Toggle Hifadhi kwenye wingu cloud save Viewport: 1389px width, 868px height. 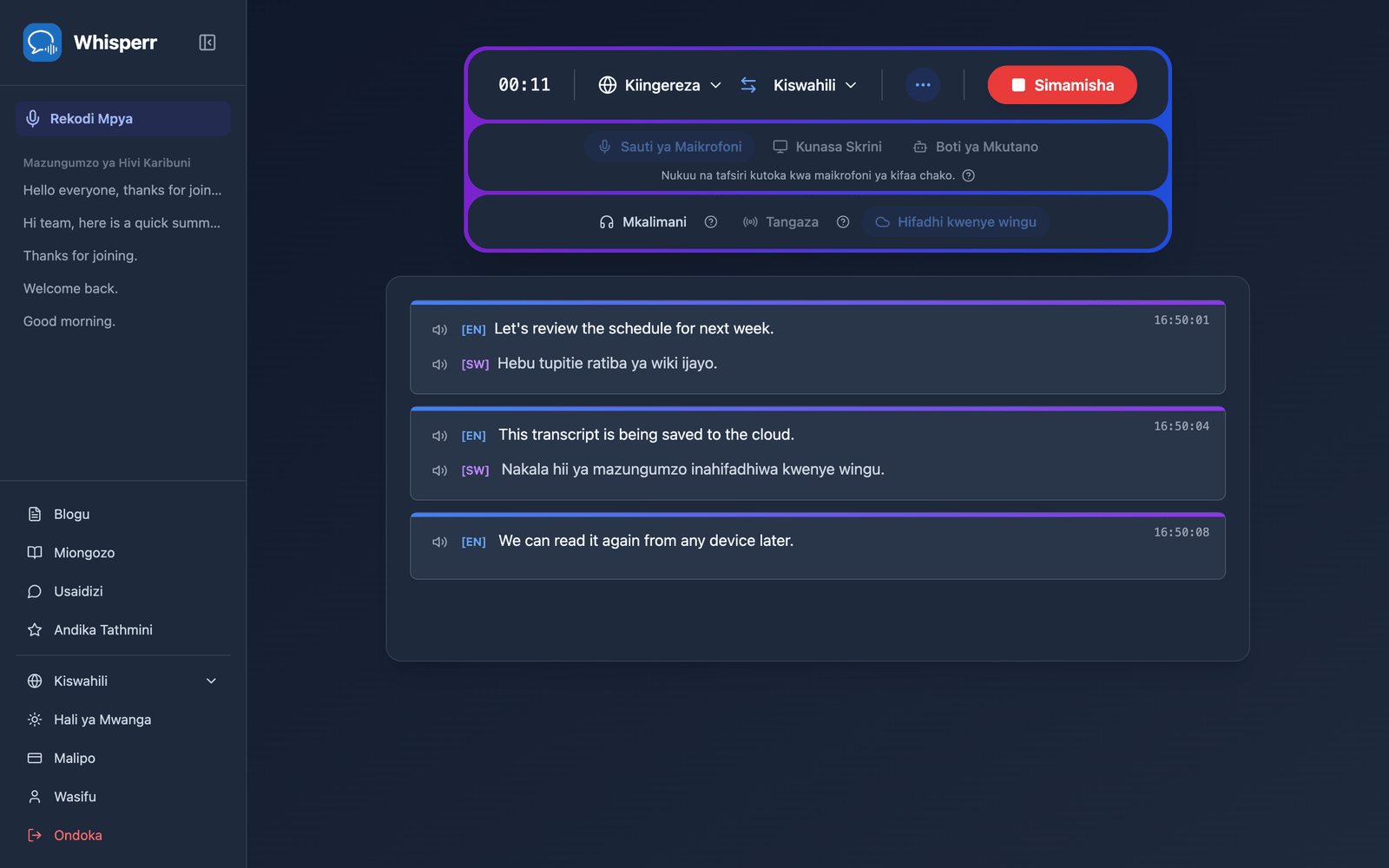click(x=956, y=222)
